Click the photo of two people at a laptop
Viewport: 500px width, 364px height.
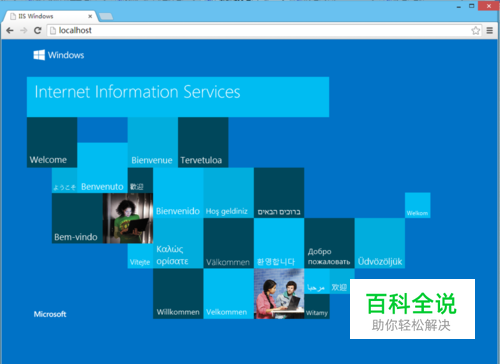(x=279, y=294)
